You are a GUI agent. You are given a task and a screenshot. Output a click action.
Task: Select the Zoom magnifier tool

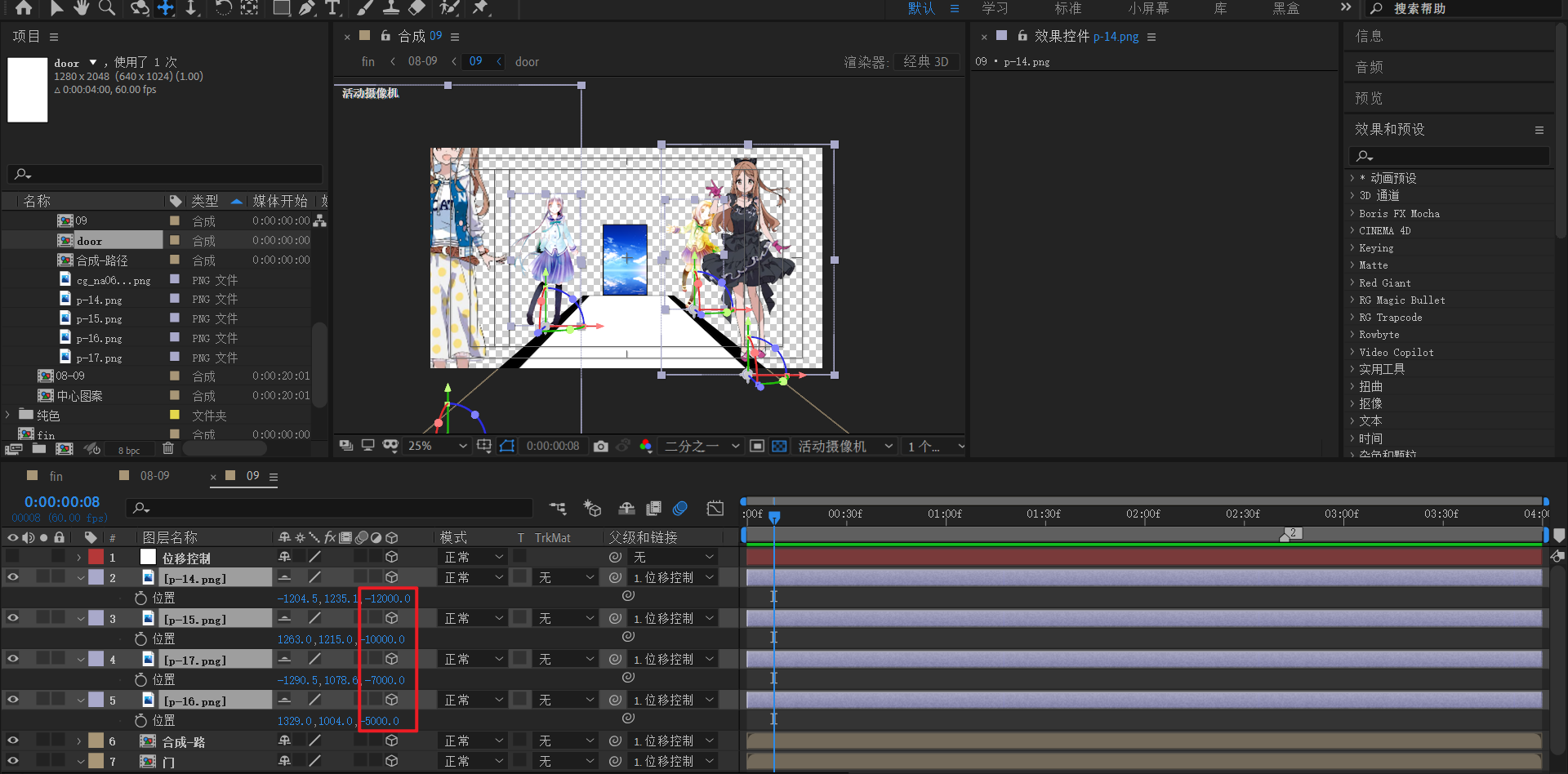coord(107,8)
